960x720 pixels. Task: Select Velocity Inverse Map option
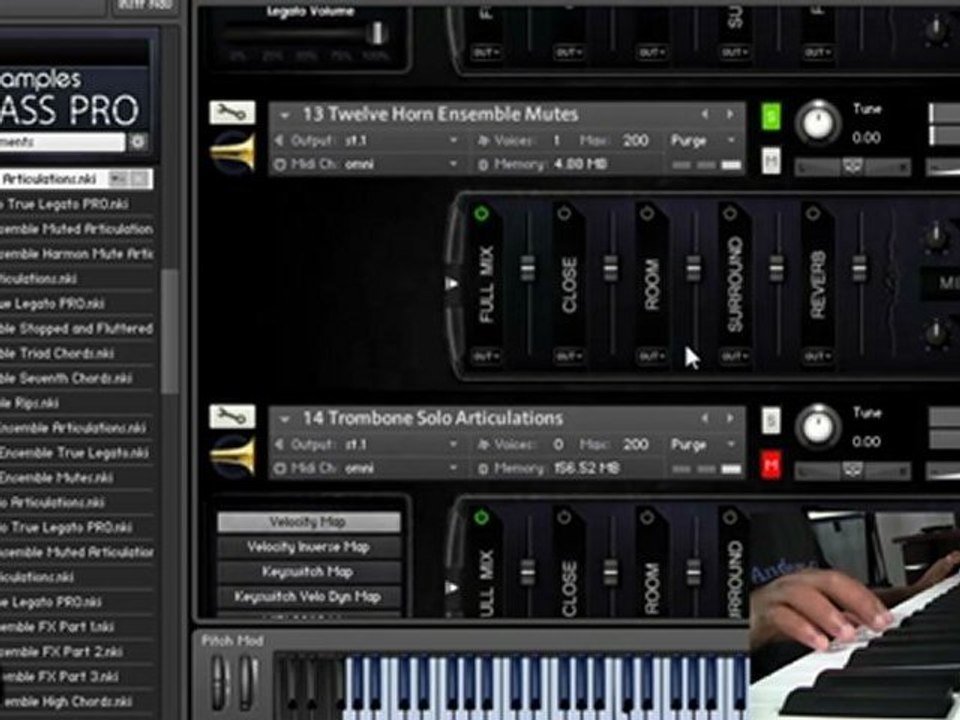coord(309,547)
